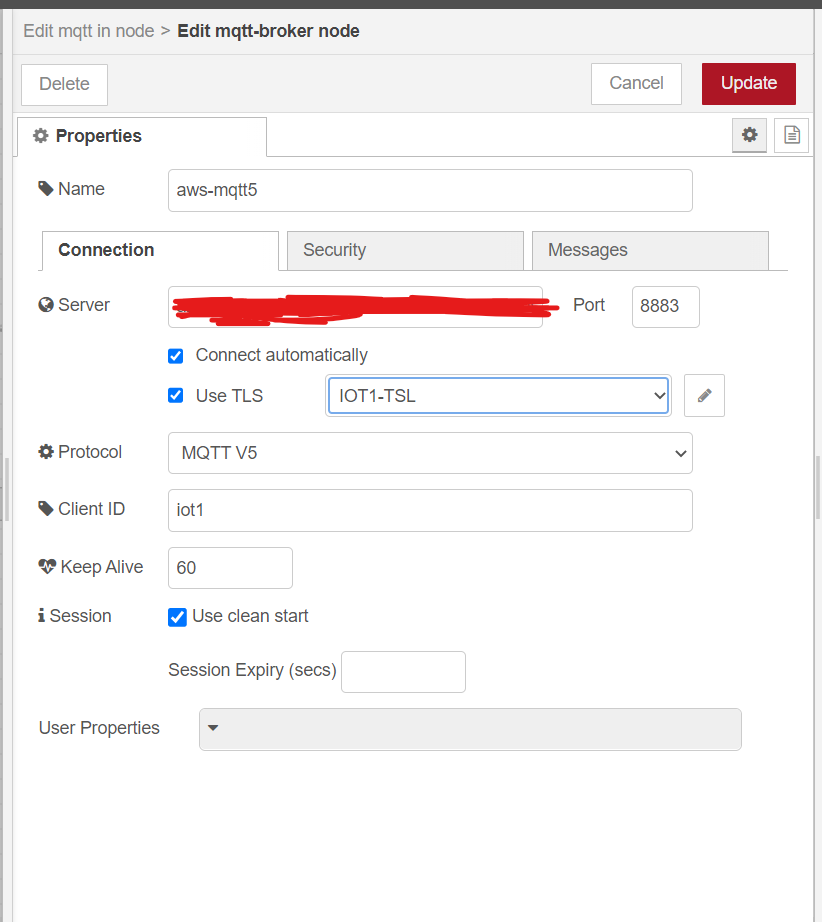Expand the User Properties section

213,729
